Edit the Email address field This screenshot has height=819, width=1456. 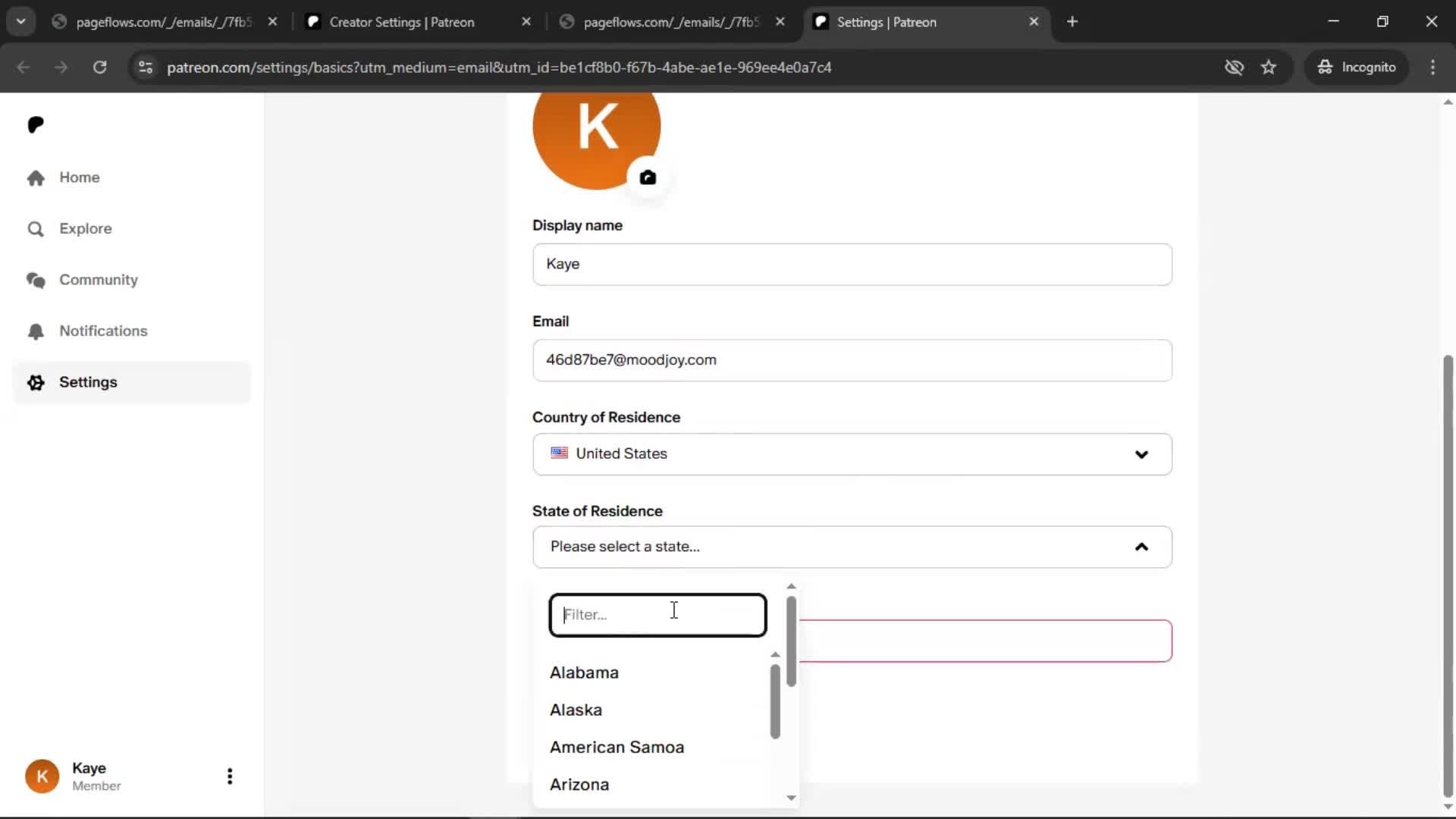(x=852, y=360)
